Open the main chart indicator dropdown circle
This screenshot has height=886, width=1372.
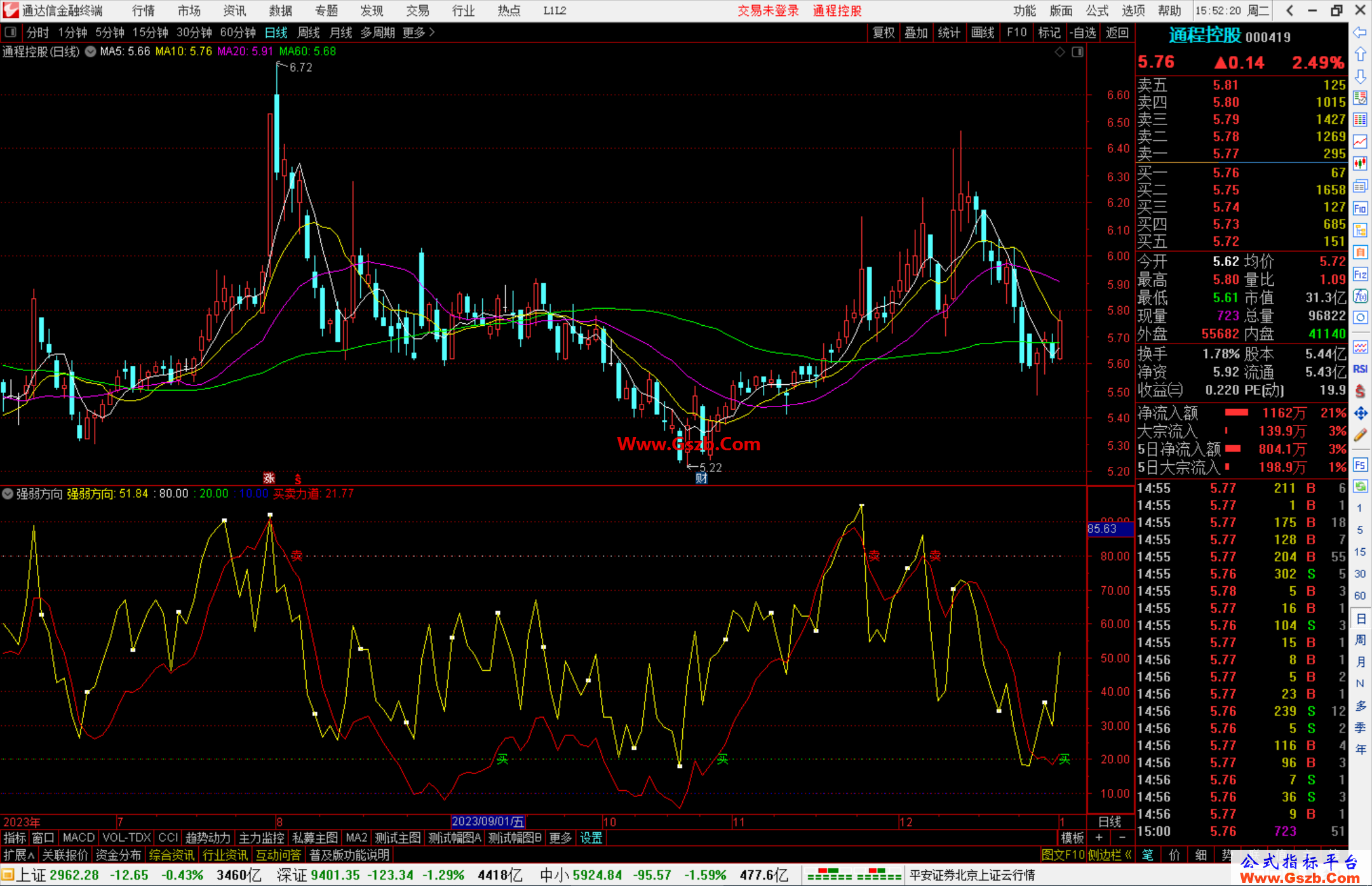click(91, 51)
